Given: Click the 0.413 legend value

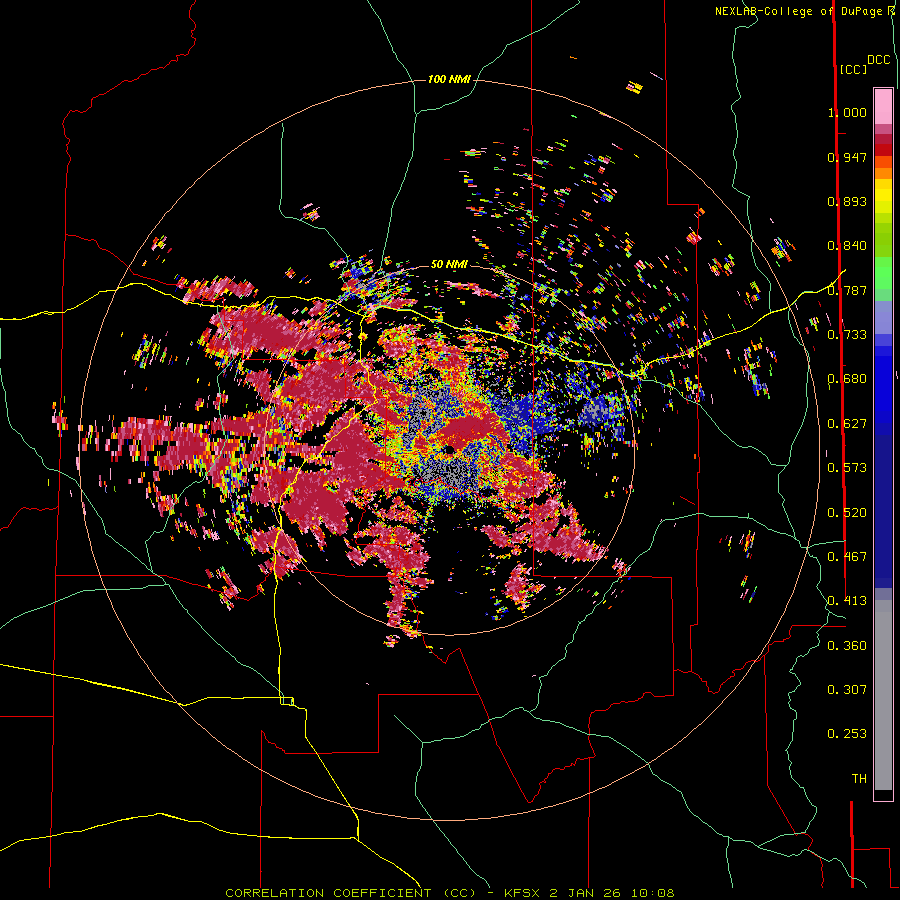Looking at the screenshot, I should point(847,601).
